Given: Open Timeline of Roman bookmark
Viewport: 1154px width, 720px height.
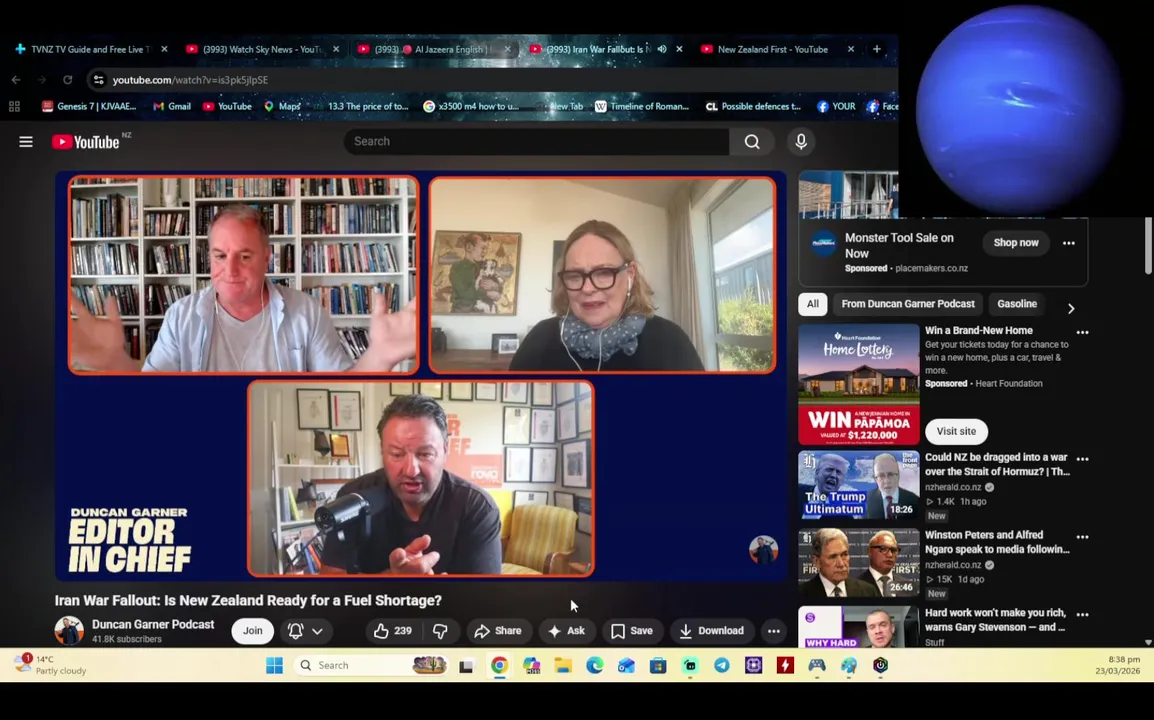Looking at the screenshot, I should (642, 106).
